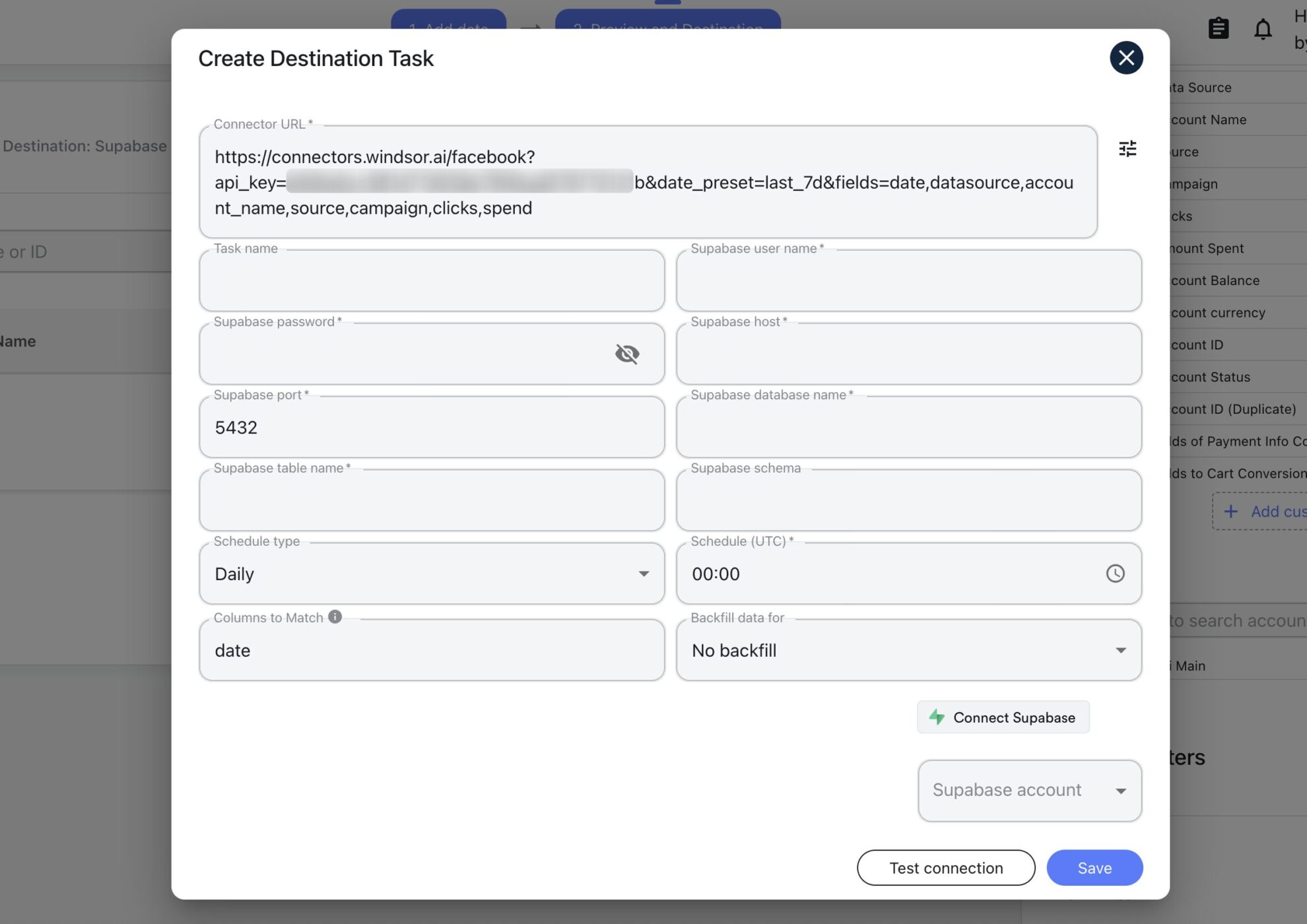The image size is (1307, 924).
Task: Focus the Supabase database name field
Action: click(x=909, y=427)
